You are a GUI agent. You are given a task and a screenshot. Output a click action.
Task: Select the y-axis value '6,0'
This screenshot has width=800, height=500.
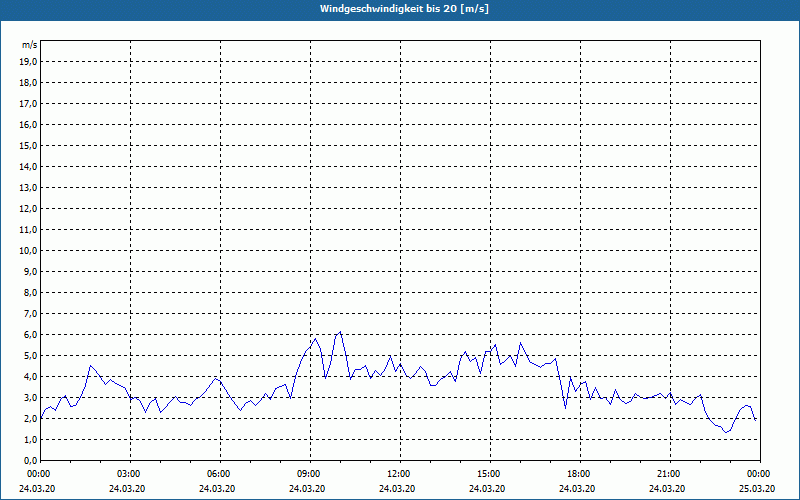[x=31, y=335]
